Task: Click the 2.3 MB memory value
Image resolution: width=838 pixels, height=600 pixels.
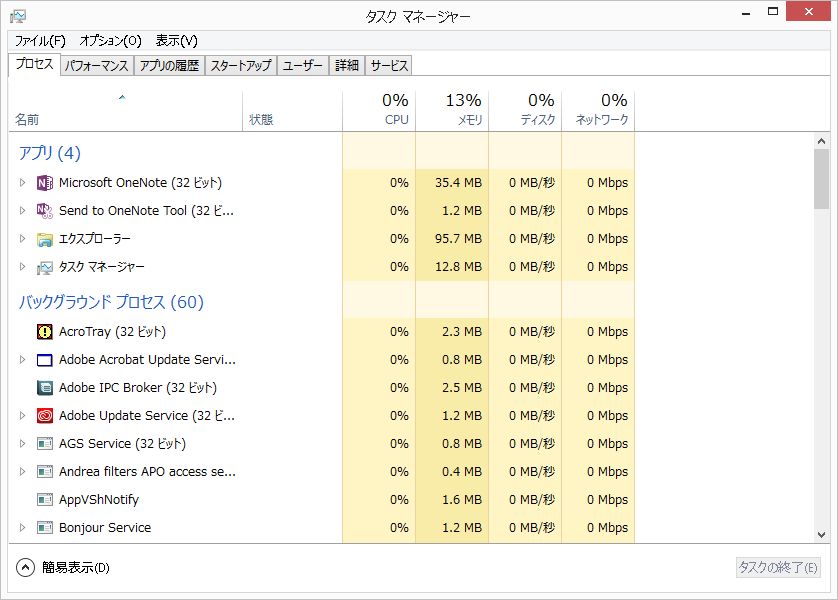Action: tap(462, 332)
